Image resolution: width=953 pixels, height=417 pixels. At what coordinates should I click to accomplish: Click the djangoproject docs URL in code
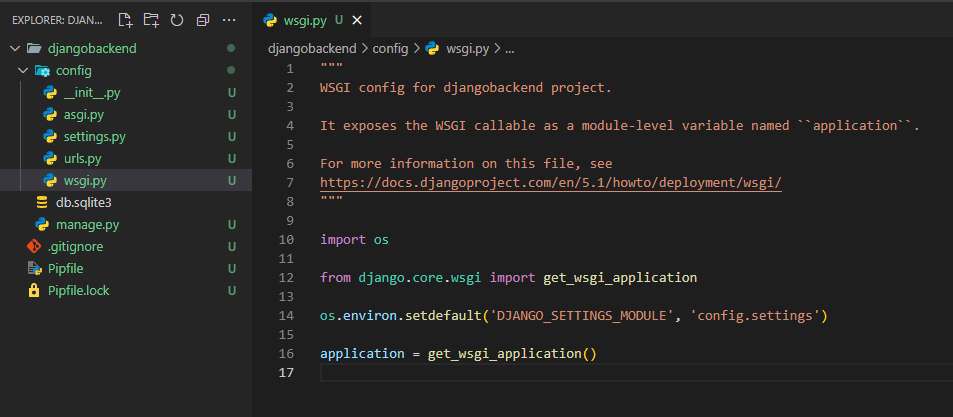click(550, 183)
